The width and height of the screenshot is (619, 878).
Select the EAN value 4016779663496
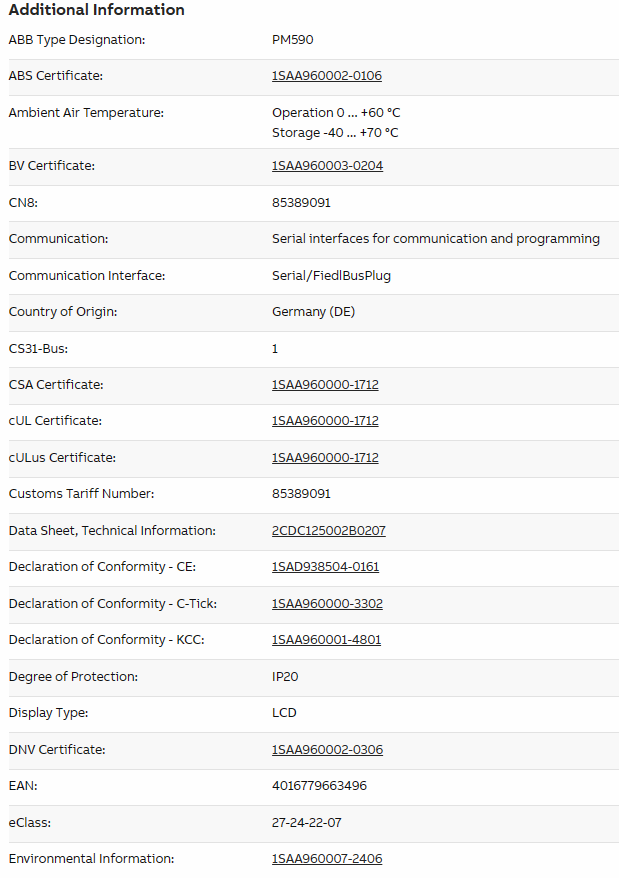(x=319, y=786)
